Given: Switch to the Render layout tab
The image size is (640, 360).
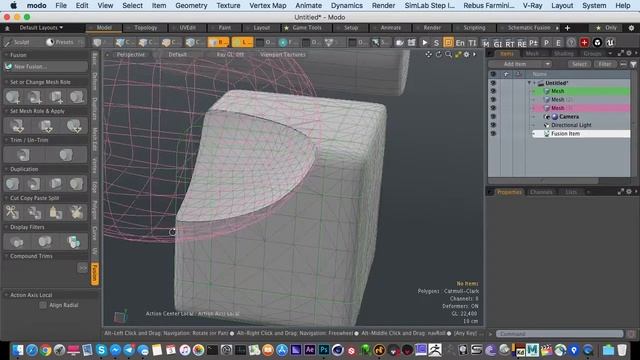Looking at the screenshot, I should pos(432,28).
